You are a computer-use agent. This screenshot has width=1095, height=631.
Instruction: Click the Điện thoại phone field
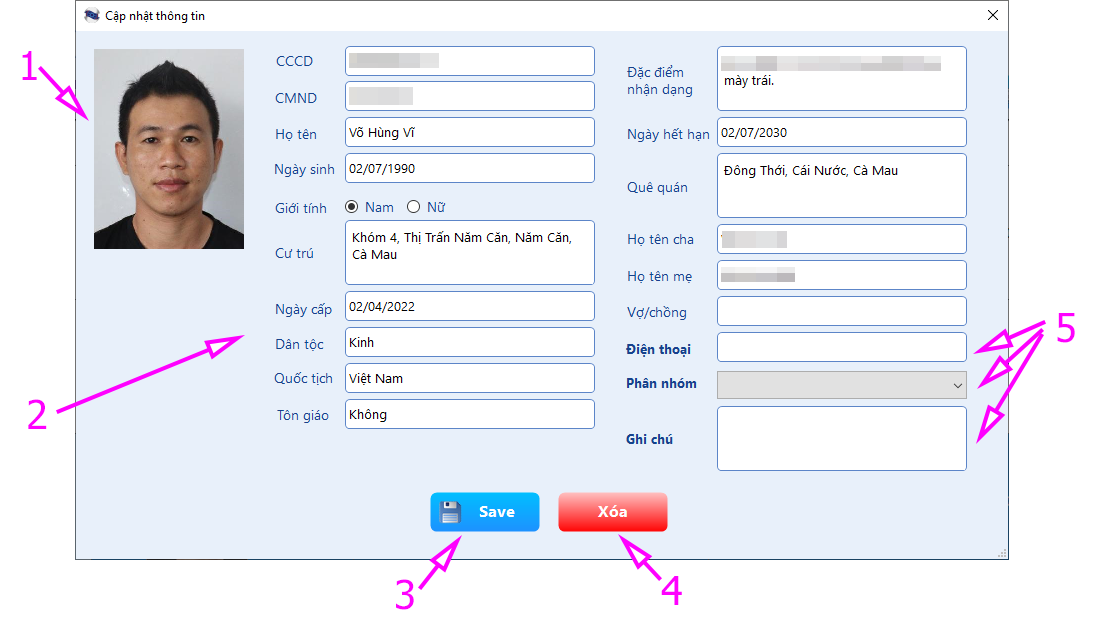pos(841,348)
